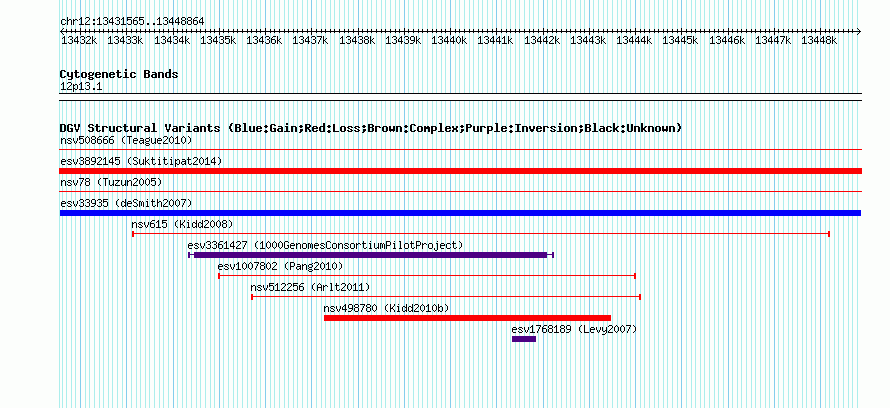Click the left arrowhead of the ruler
Viewport: 890px width, 408px height.
pyautogui.click(x=62, y=31)
